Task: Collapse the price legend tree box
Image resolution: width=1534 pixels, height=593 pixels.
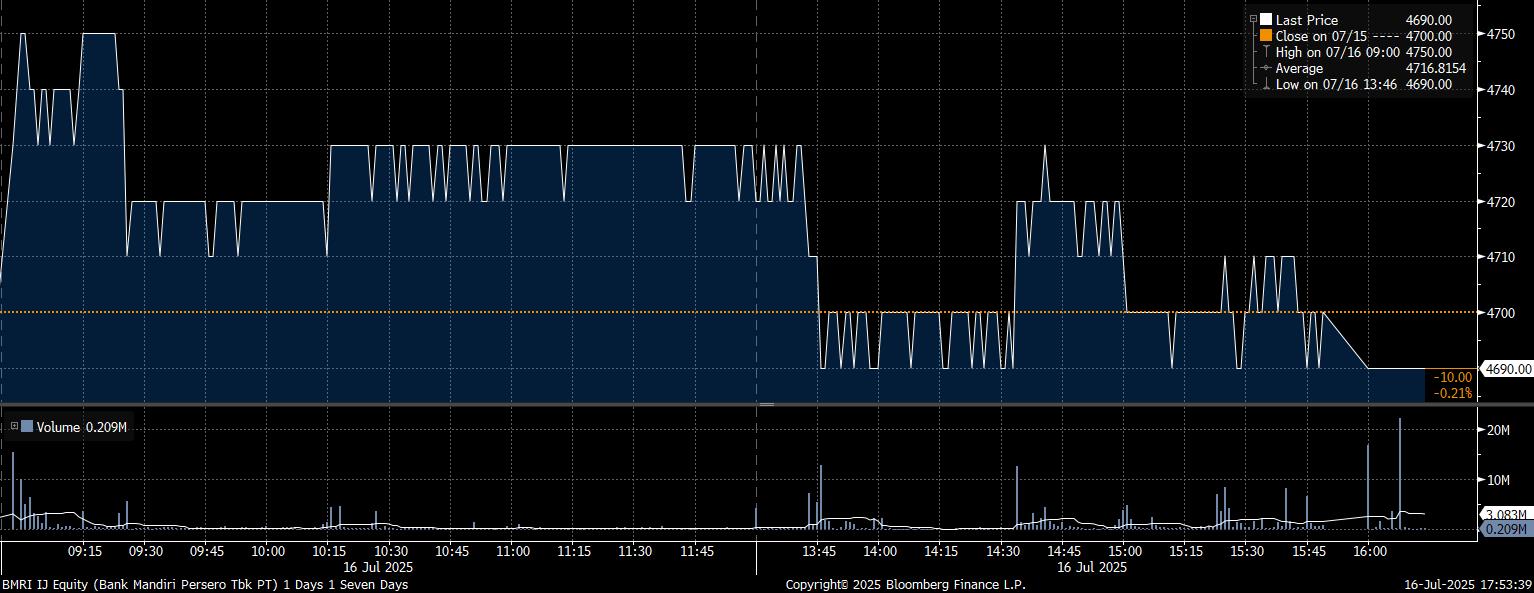Action: tap(1253, 20)
